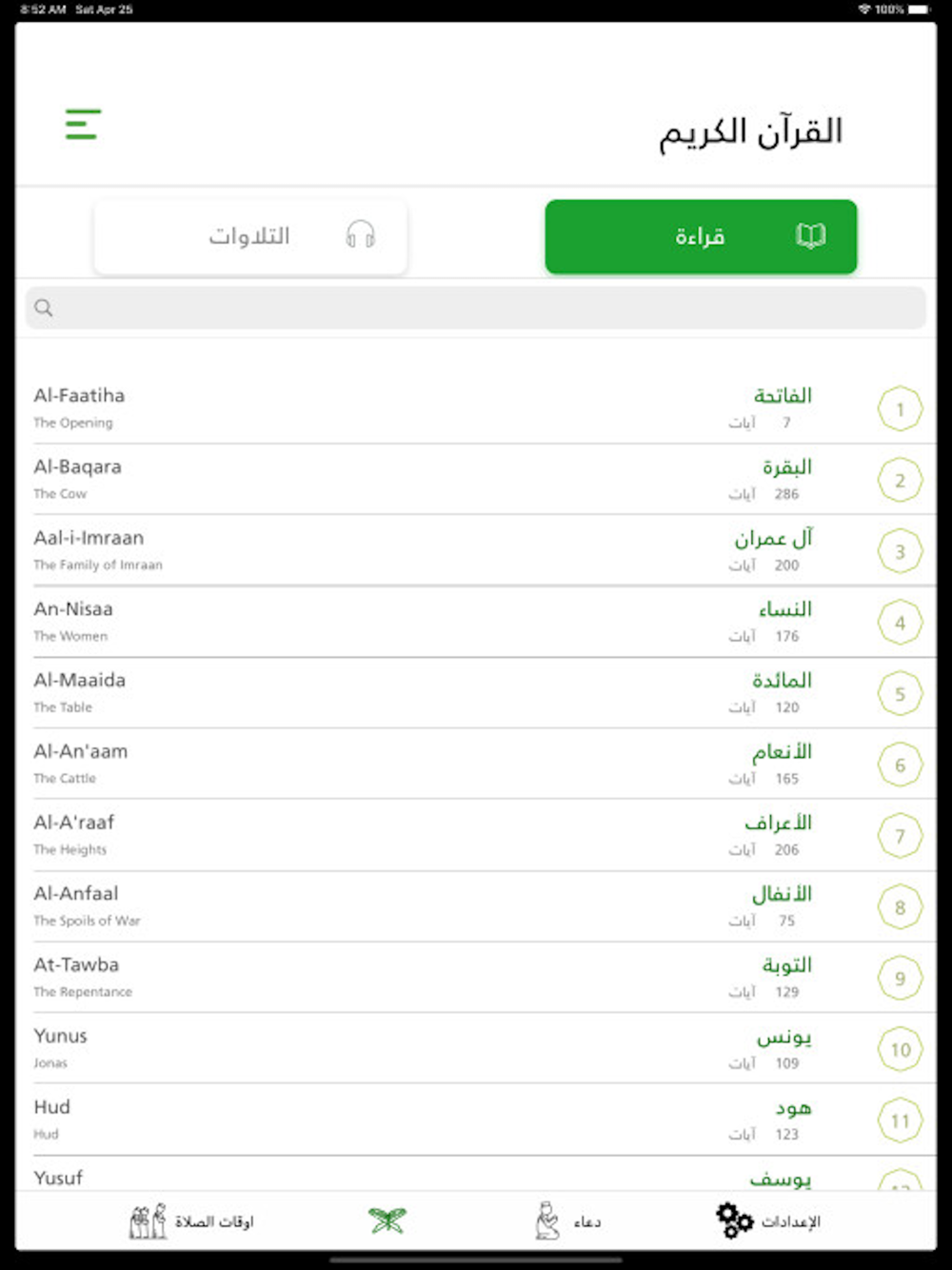Click the search magnifier icon
The height and width of the screenshot is (1270, 952).
point(44,308)
